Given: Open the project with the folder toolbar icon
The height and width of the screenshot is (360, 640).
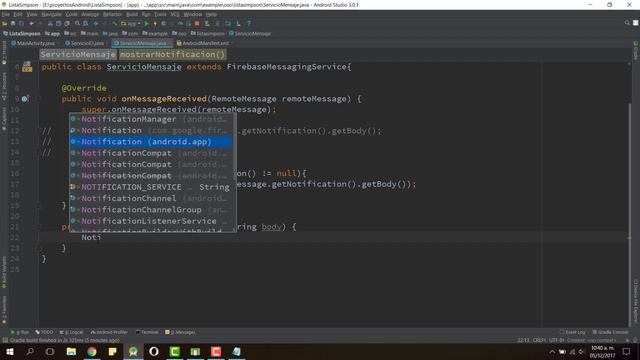Looking at the screenshot, I should tap(5, 24).
